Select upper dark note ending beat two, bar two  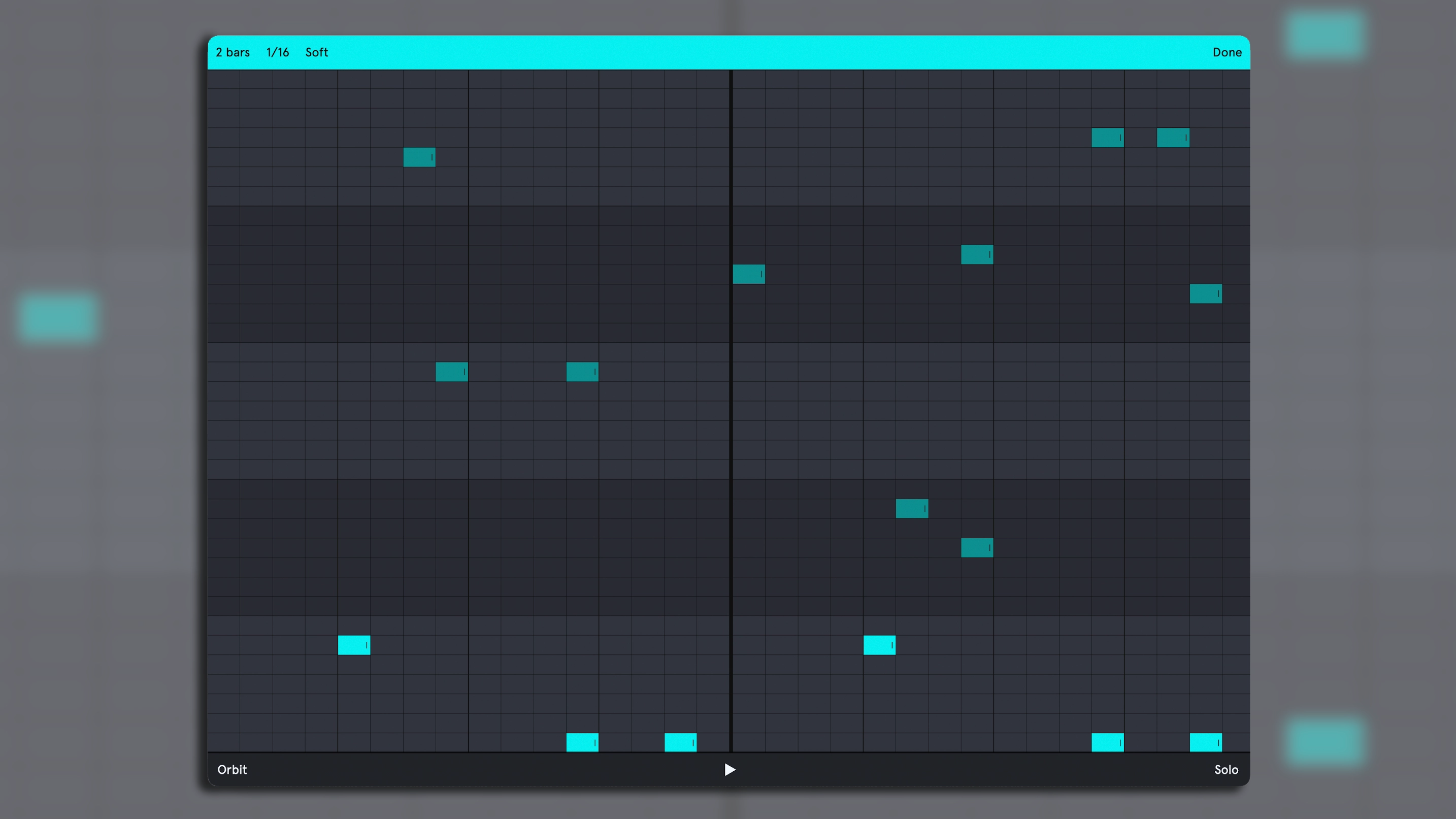coord(977,254)
